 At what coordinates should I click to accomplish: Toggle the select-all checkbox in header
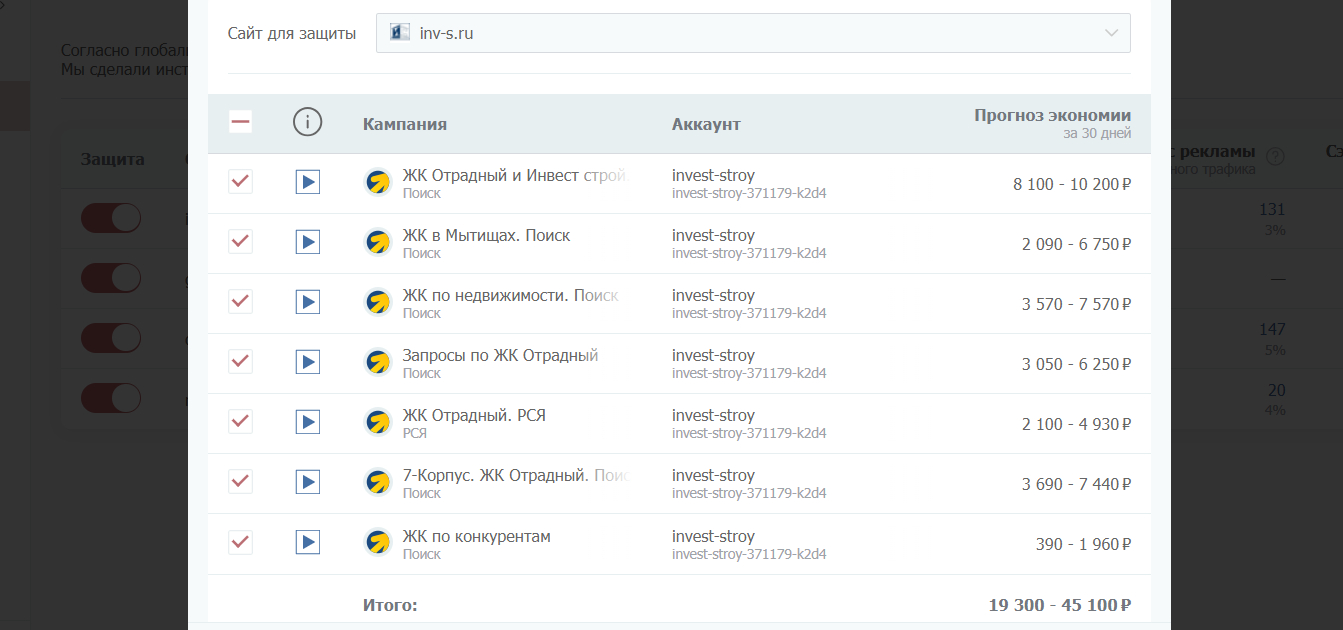pyautogui.click(x=241, y=123)
